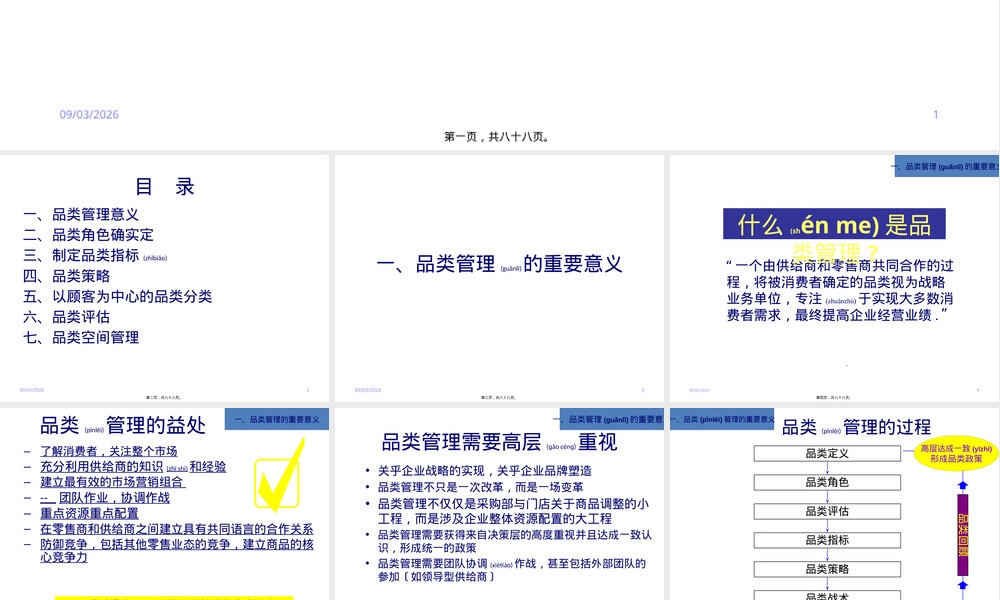Select contents entry 五、以顾客为中心的品类分类
Viewport: 1000px width, 600px height.
[x=117, y=296]
